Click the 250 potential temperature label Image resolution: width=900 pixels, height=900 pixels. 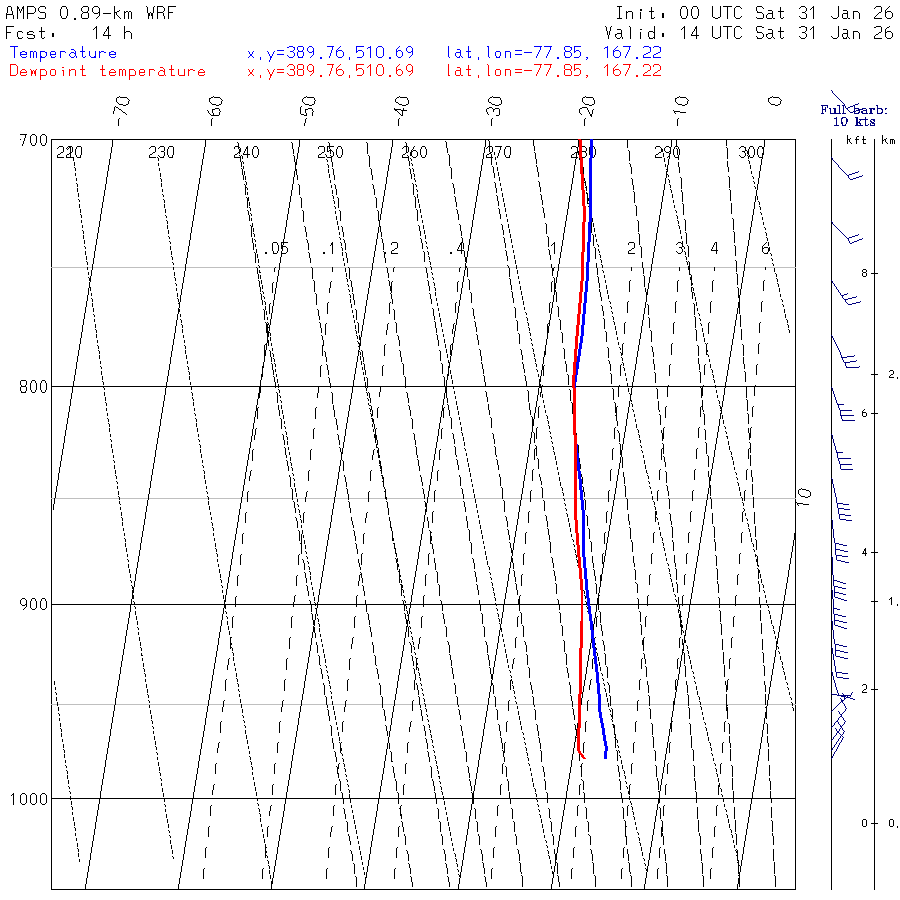tap(331, 153)
